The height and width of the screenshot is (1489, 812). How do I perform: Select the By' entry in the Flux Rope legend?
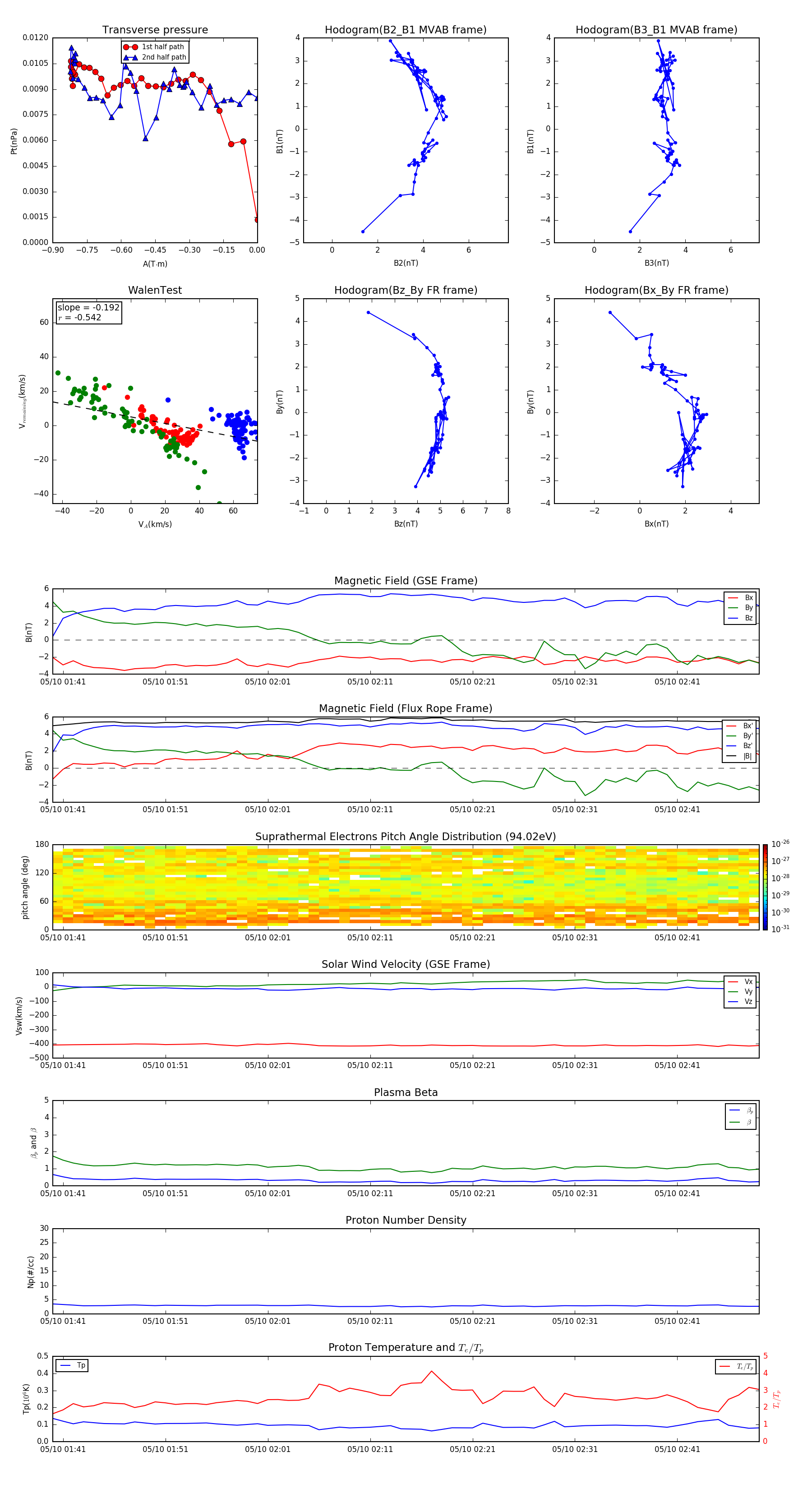(x=739, y=736)
